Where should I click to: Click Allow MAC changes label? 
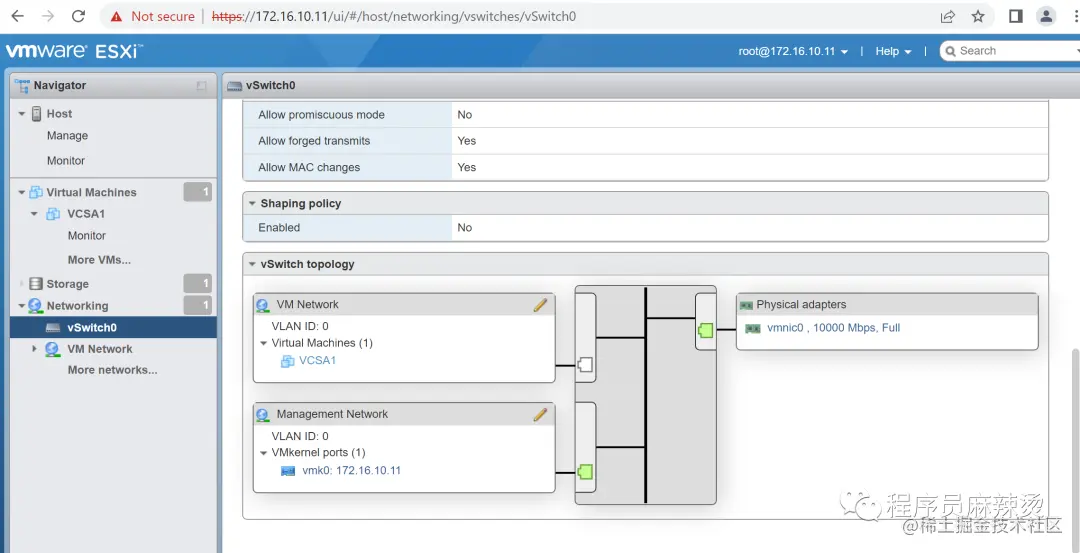pyautogui.click(x=309, y=167)
